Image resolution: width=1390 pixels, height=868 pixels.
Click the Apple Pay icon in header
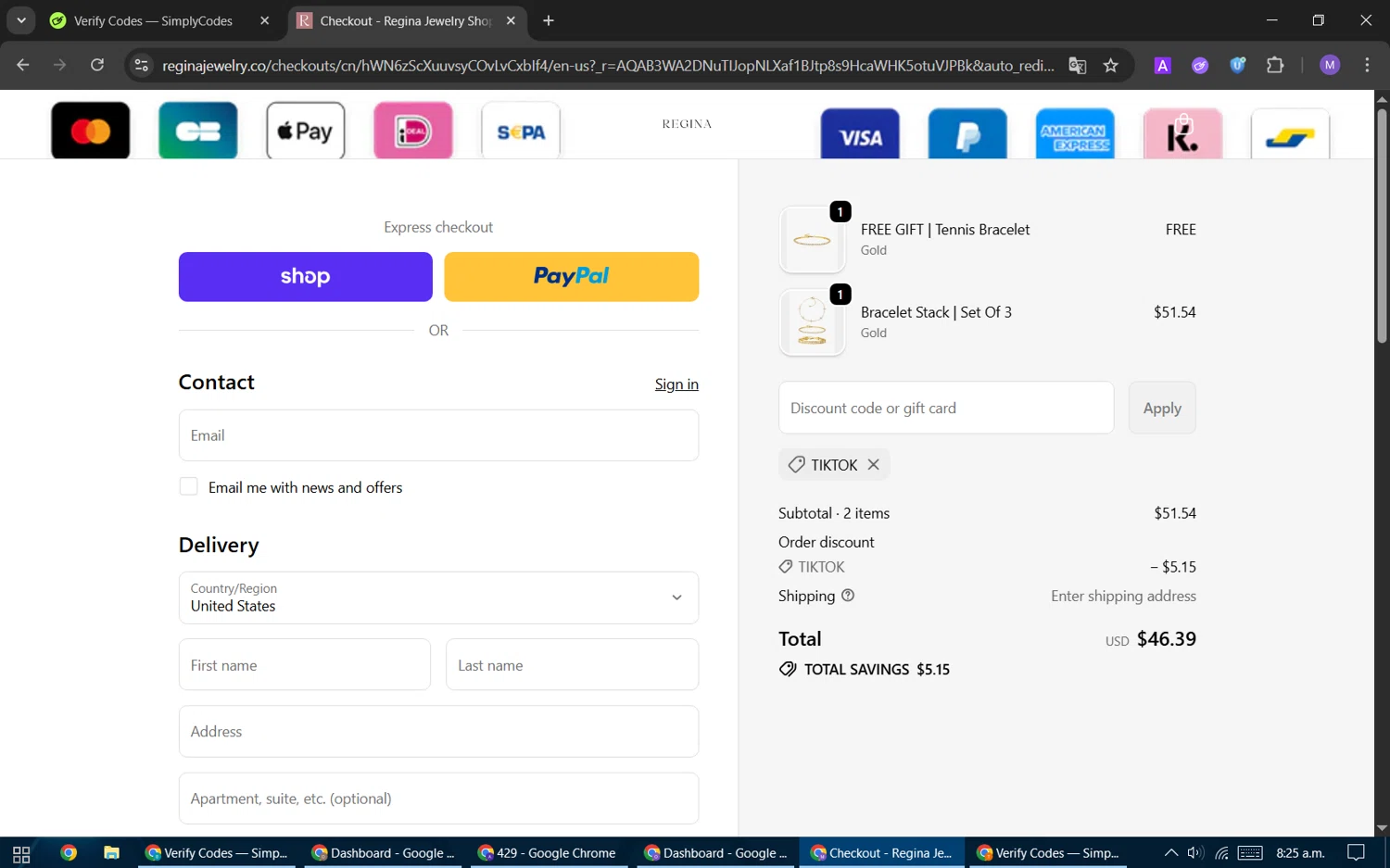pyautogui.click(x=306, y=131)
